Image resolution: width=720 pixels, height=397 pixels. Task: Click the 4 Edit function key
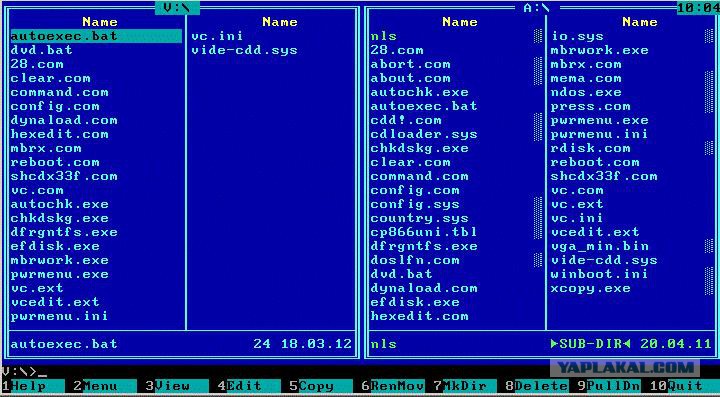(x=248, y=386)
